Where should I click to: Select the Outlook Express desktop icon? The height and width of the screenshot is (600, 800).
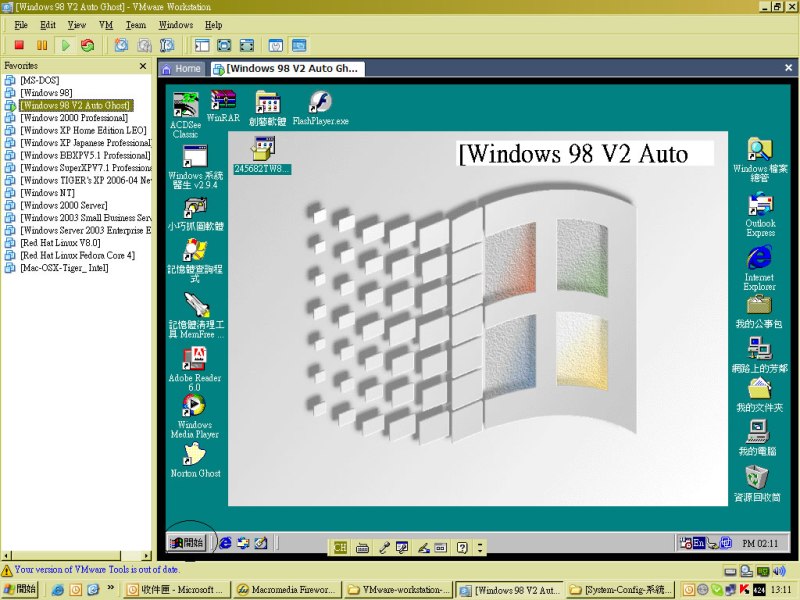click(x=760, y=215)
